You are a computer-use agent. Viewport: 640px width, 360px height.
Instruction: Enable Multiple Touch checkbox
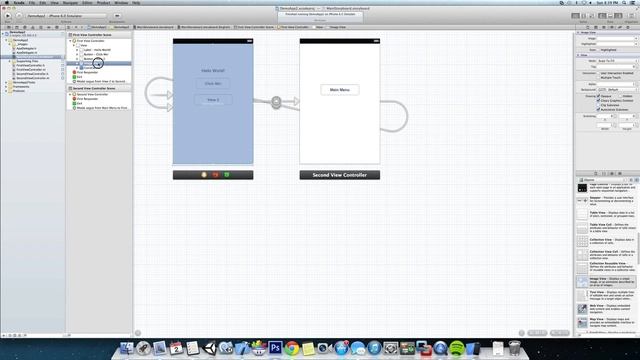(x=599, y=78)
